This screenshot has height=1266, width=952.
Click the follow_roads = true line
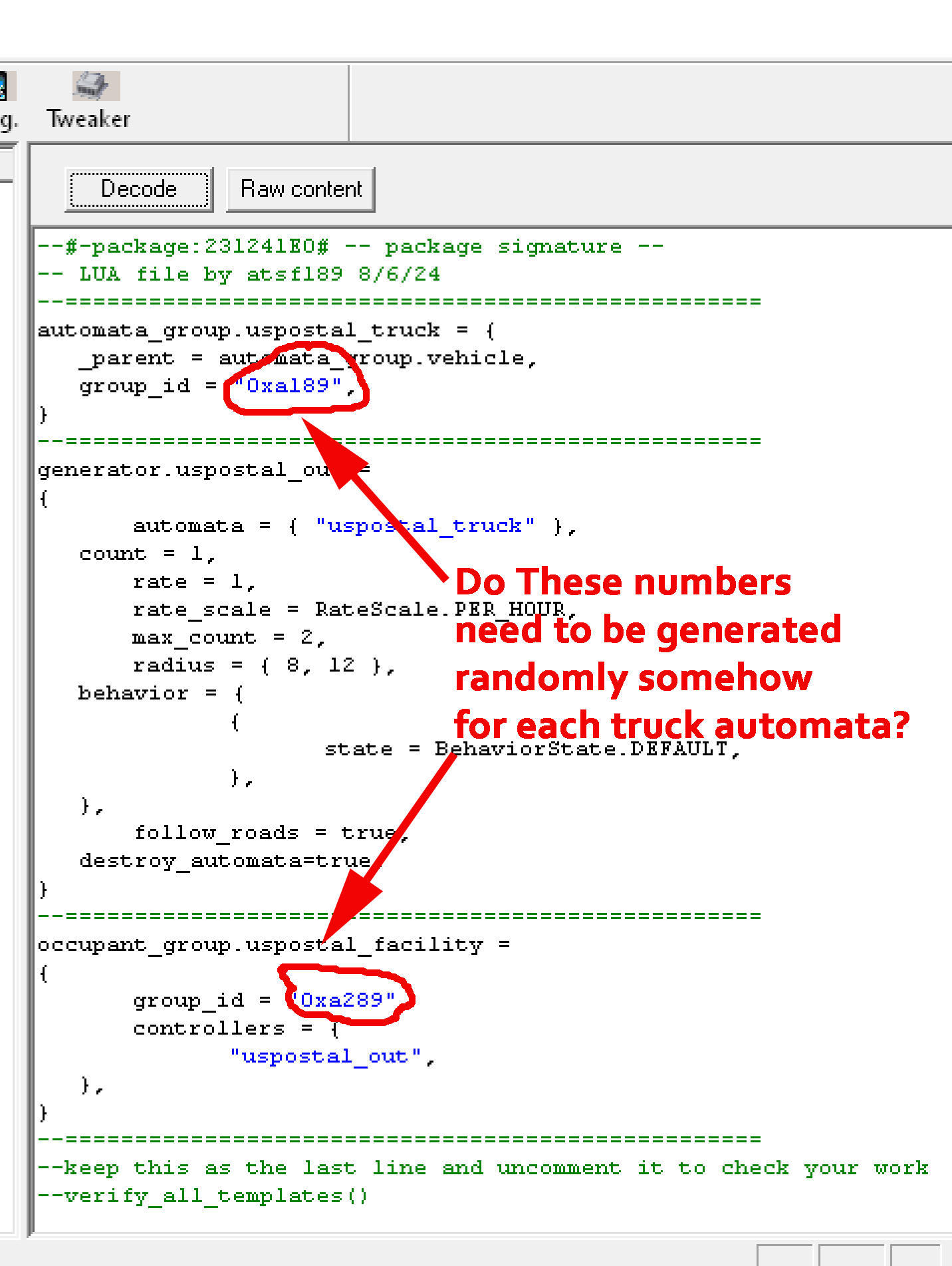tap(271, 833)
